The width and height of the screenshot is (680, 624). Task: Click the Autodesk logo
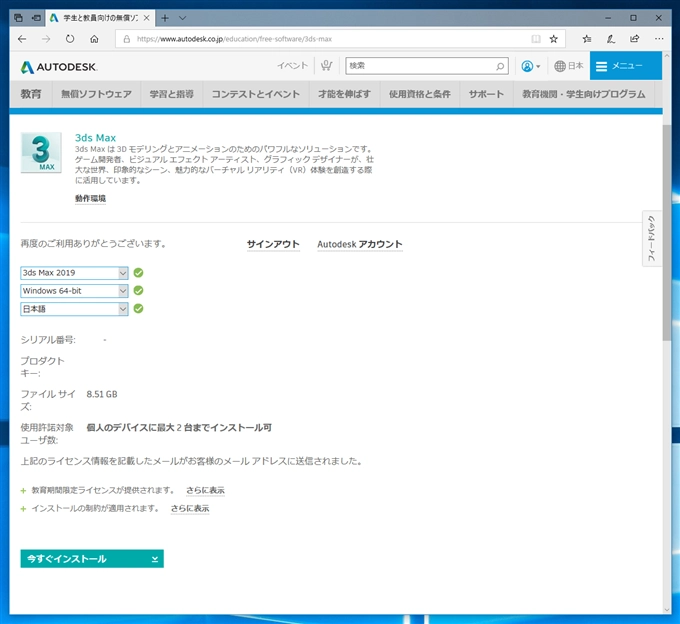coord(59,67)
